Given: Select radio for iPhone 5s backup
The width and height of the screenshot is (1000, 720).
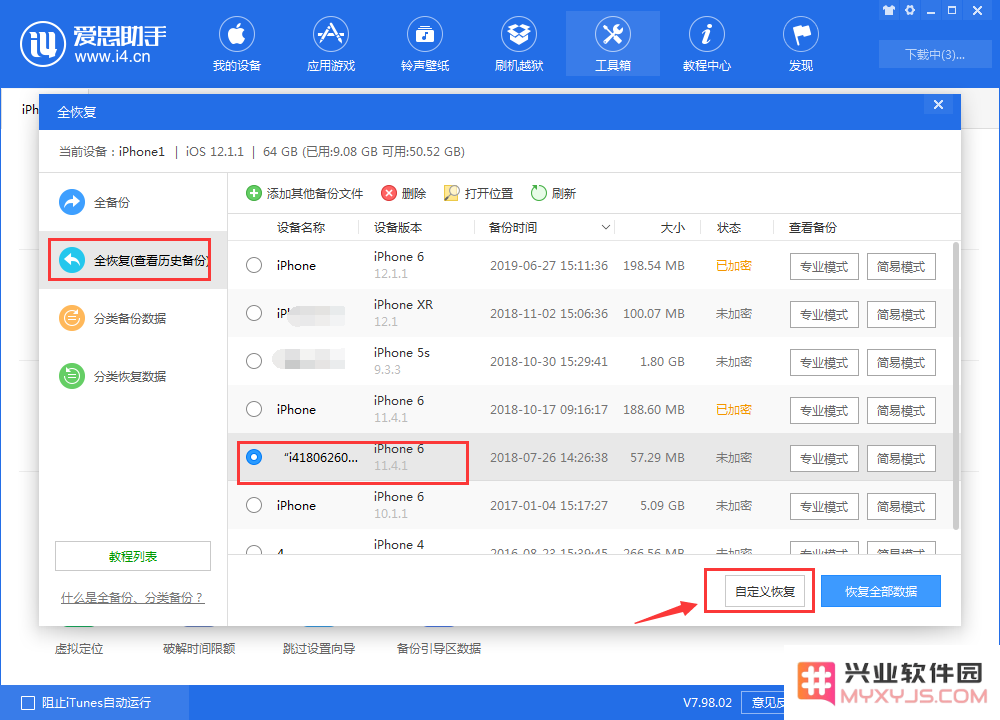Looking at the screenshot, I should (254, 361).
